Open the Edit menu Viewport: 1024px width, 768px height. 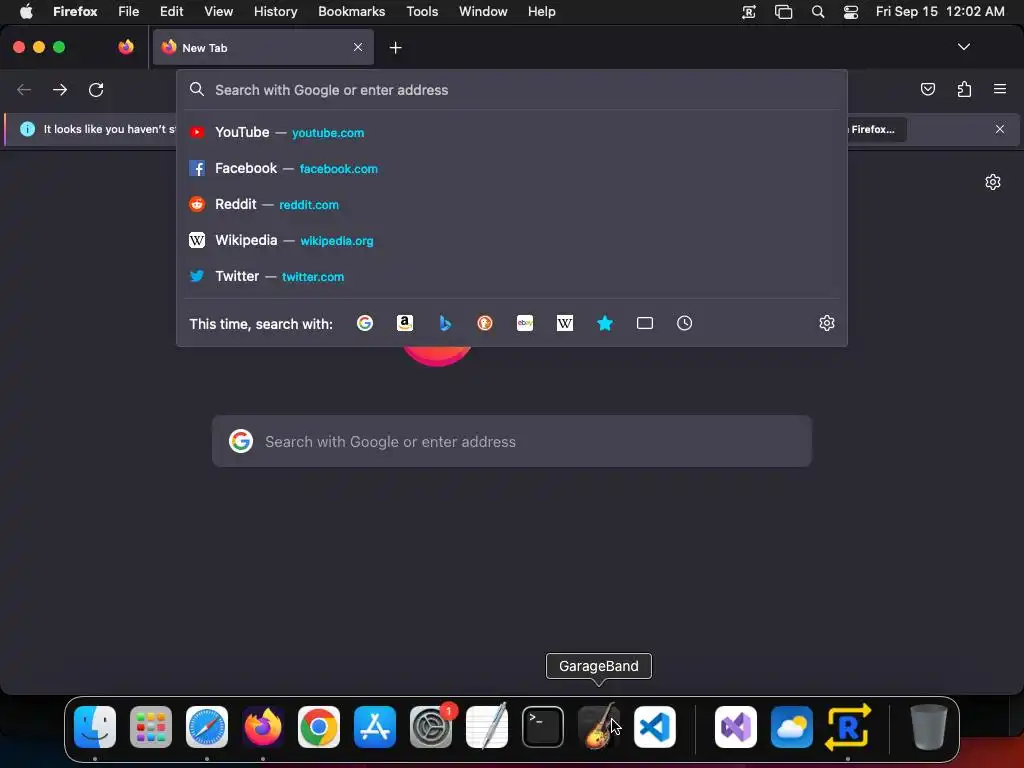point(172,12)
